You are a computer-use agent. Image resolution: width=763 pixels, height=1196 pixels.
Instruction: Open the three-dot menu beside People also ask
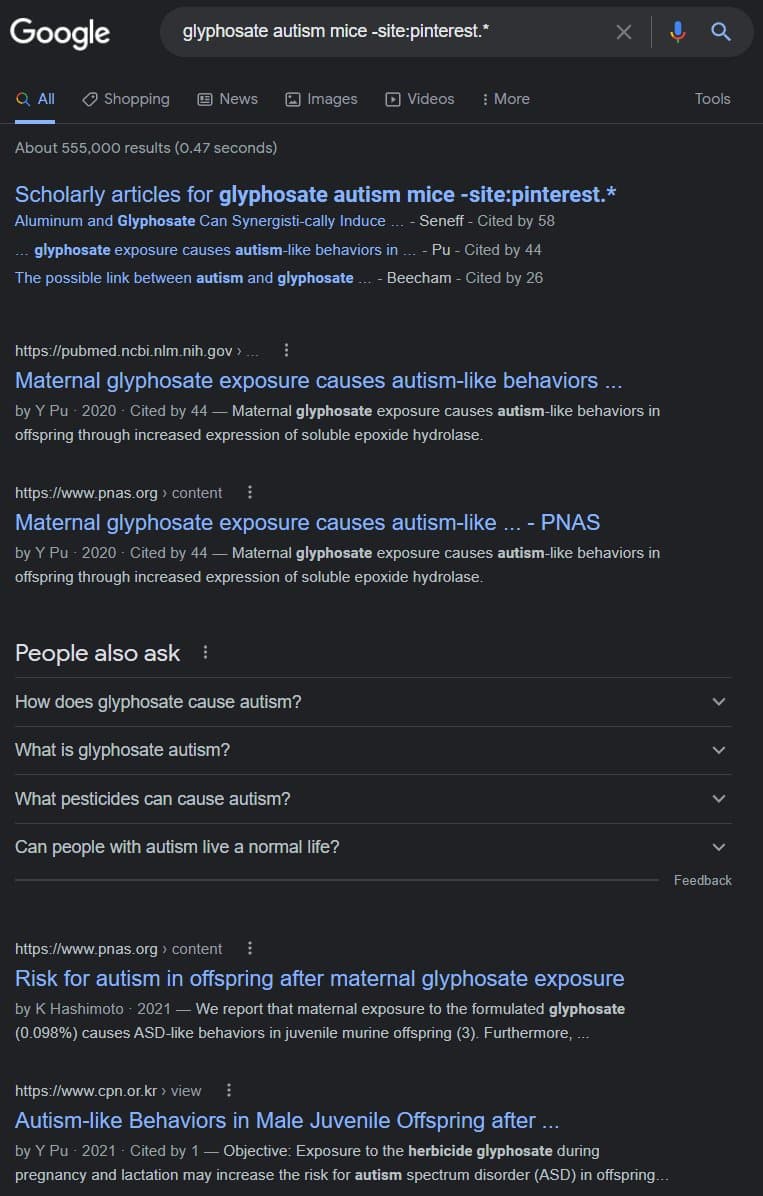[206, 652]
